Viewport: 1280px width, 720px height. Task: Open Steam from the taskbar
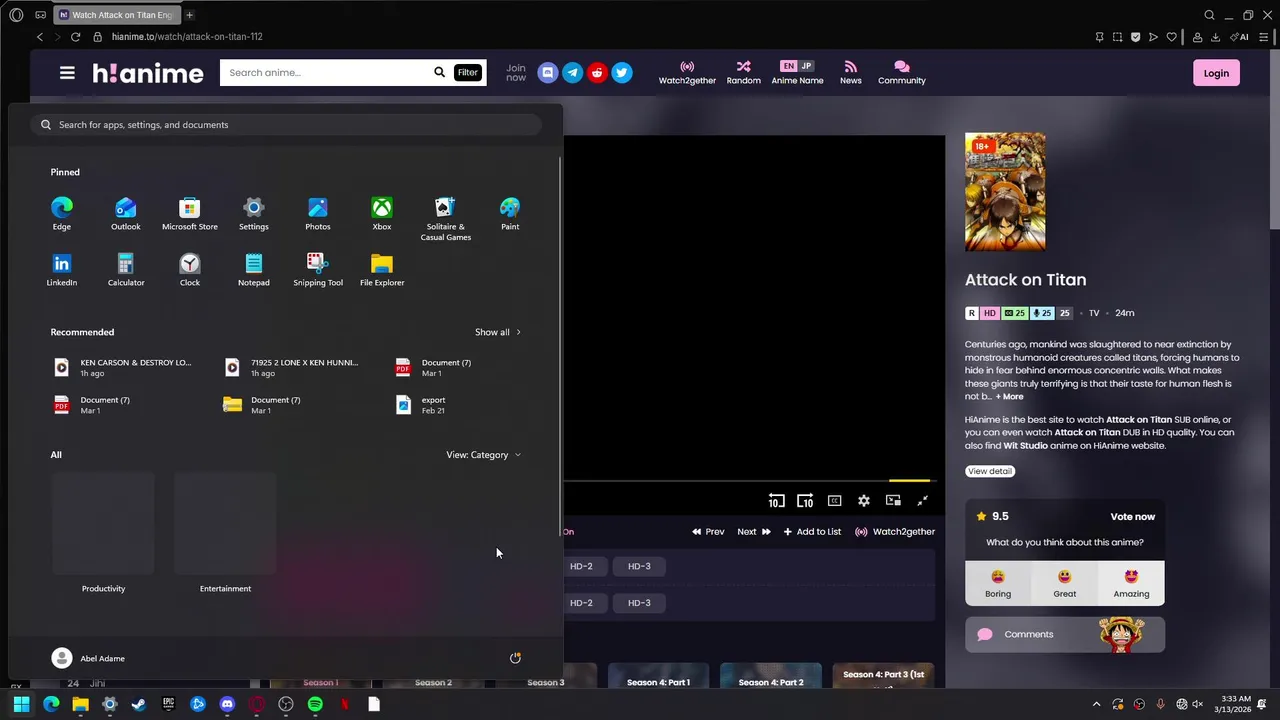pyautogui.click(x=139, y=704)
